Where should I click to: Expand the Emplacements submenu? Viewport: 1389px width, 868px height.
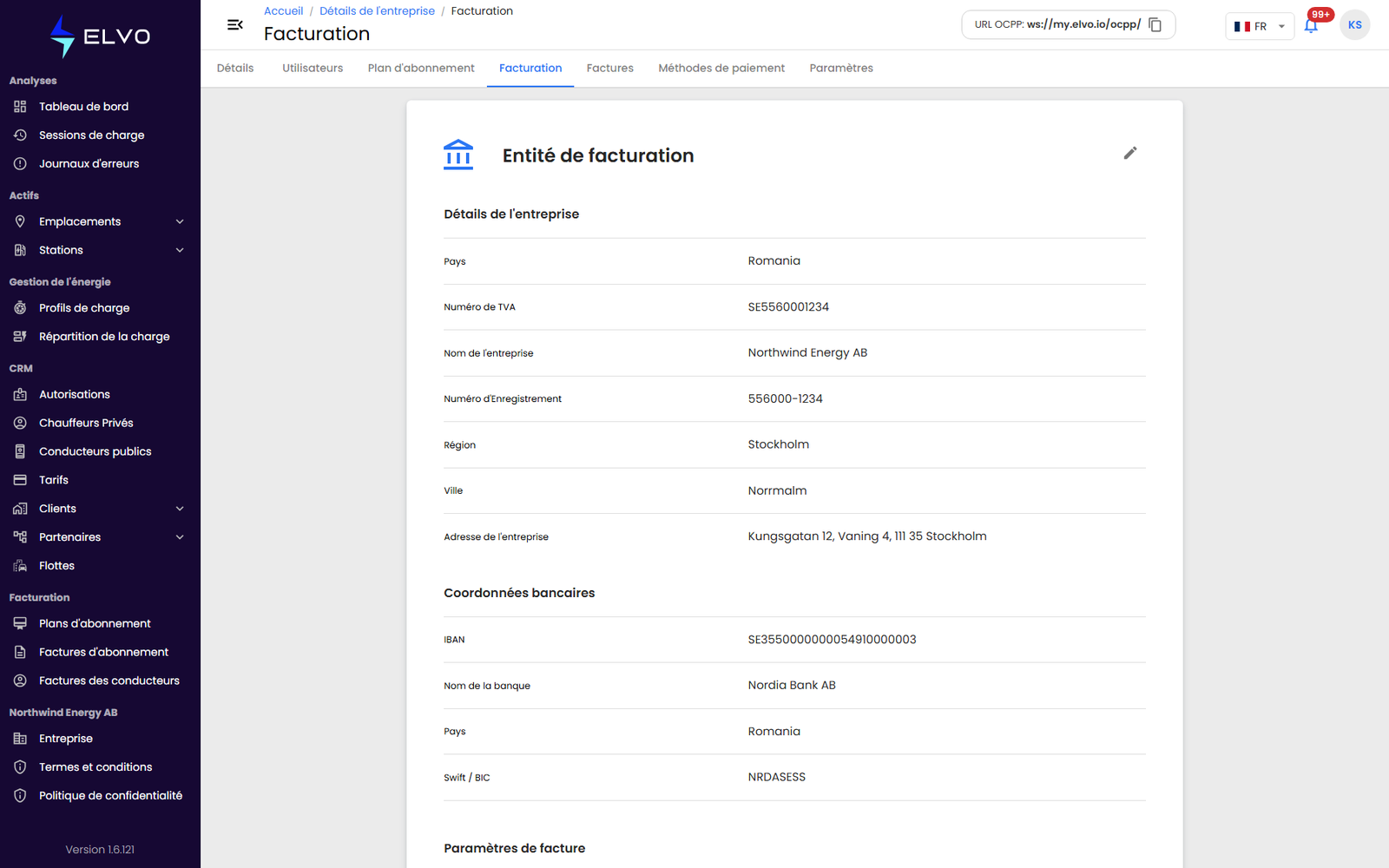pyautogui.click(x=180, y=221)
